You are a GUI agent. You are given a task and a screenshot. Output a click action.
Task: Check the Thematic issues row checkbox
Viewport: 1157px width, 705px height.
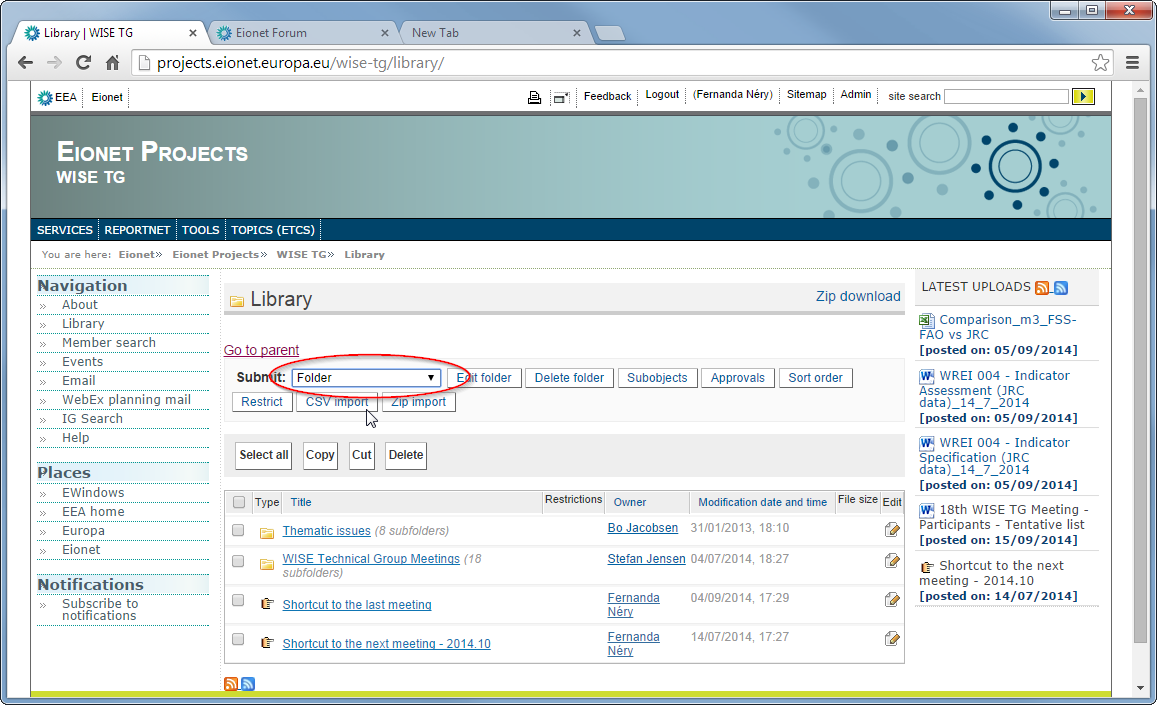coord(238,529)
